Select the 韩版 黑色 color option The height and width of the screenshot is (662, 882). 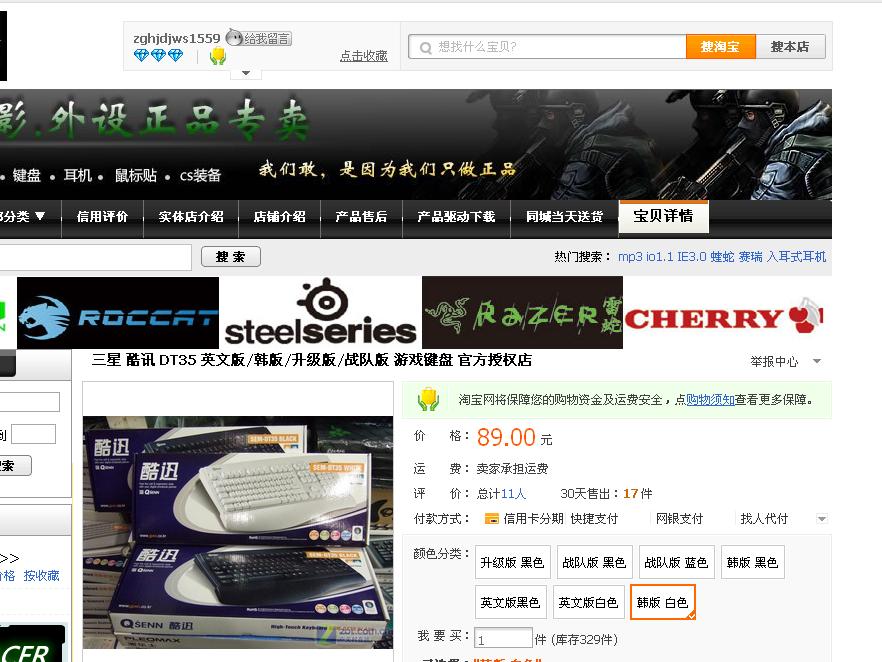pyautogui.click(x=753, y=562)
